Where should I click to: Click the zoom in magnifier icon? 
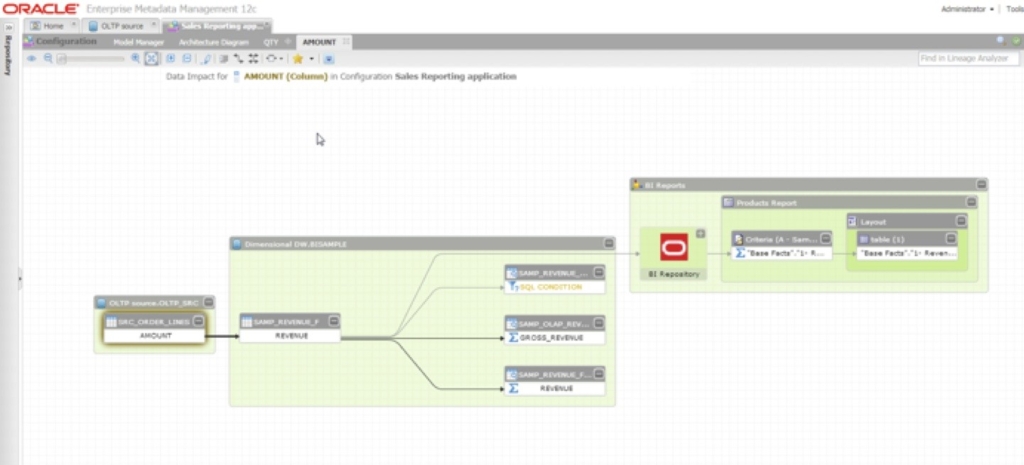coord(135,59)
